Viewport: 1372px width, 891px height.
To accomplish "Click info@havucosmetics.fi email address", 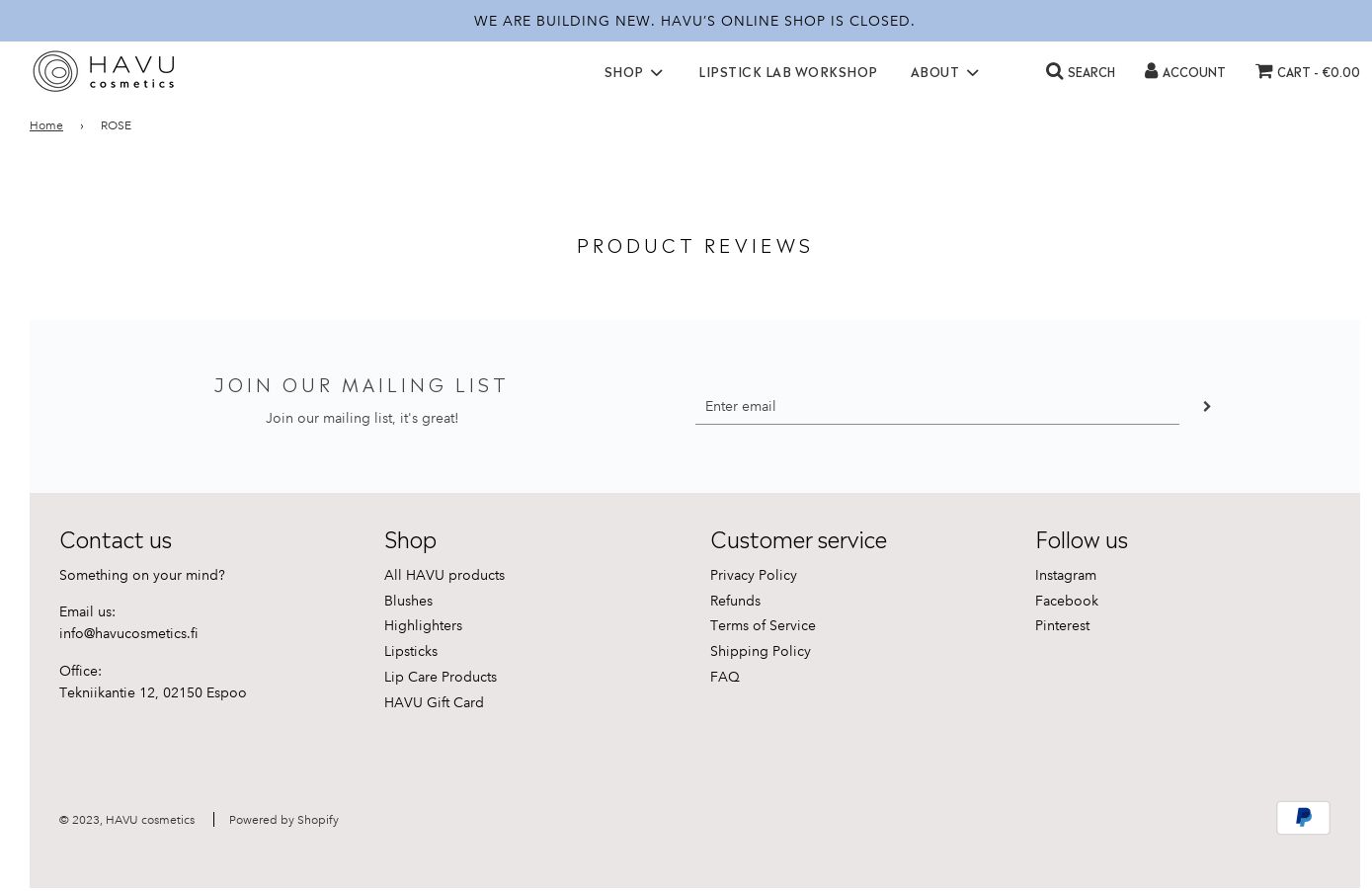I will pyautogui.click(x=128, y=633).
